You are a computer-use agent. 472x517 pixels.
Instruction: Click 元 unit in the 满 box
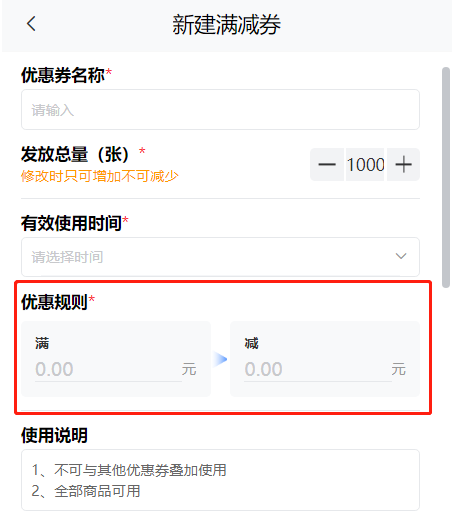189,369
